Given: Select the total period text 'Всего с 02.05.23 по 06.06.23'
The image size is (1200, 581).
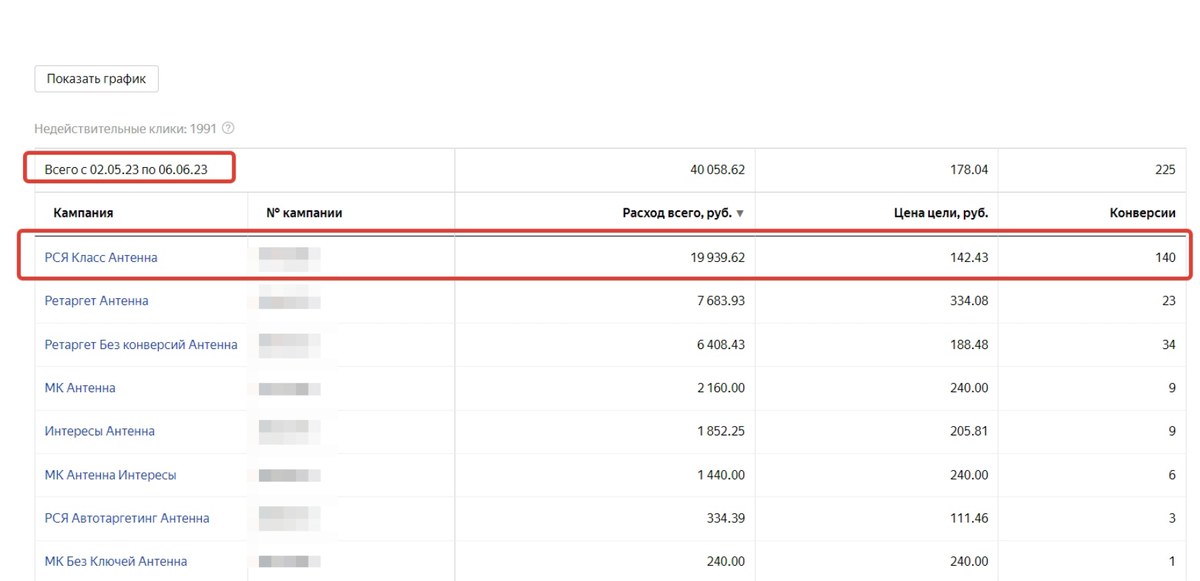Looking at the screenshot, I should pos(126,169).
